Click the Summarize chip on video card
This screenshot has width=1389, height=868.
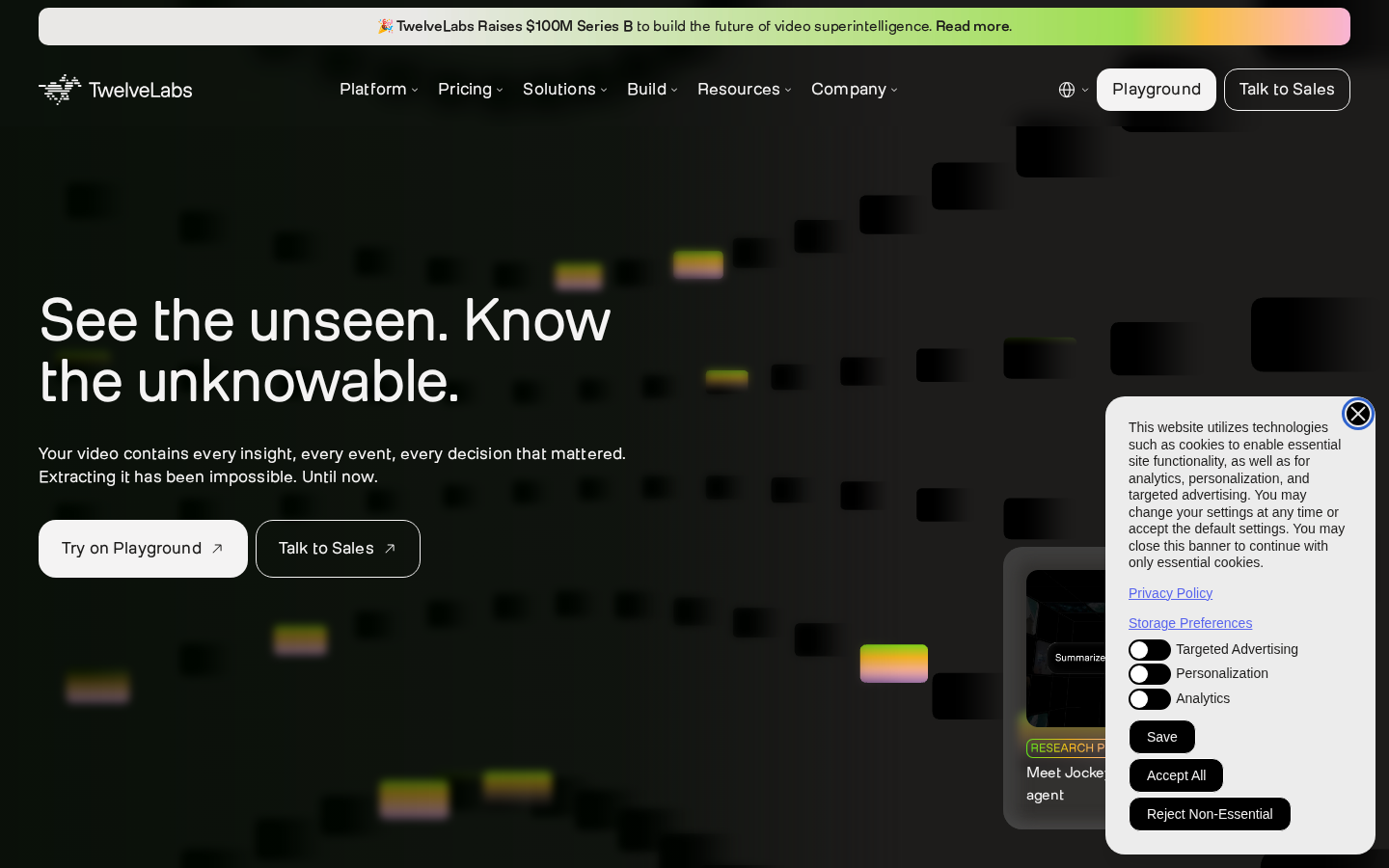tap(1077, 658)
